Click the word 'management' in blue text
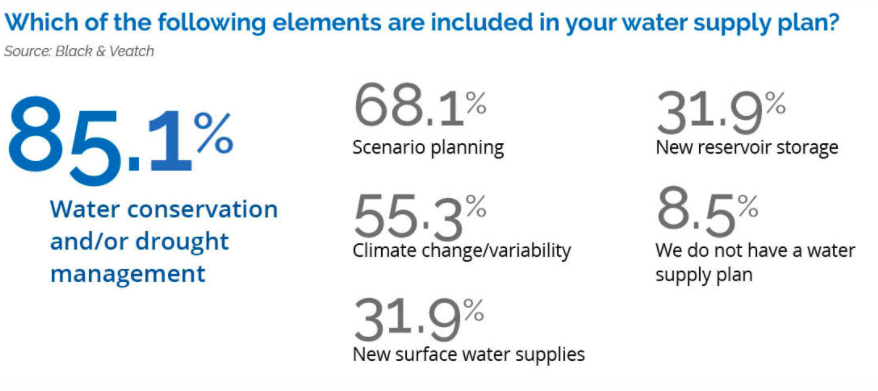This screenshot has height=391, width=878. click(128, 274)
